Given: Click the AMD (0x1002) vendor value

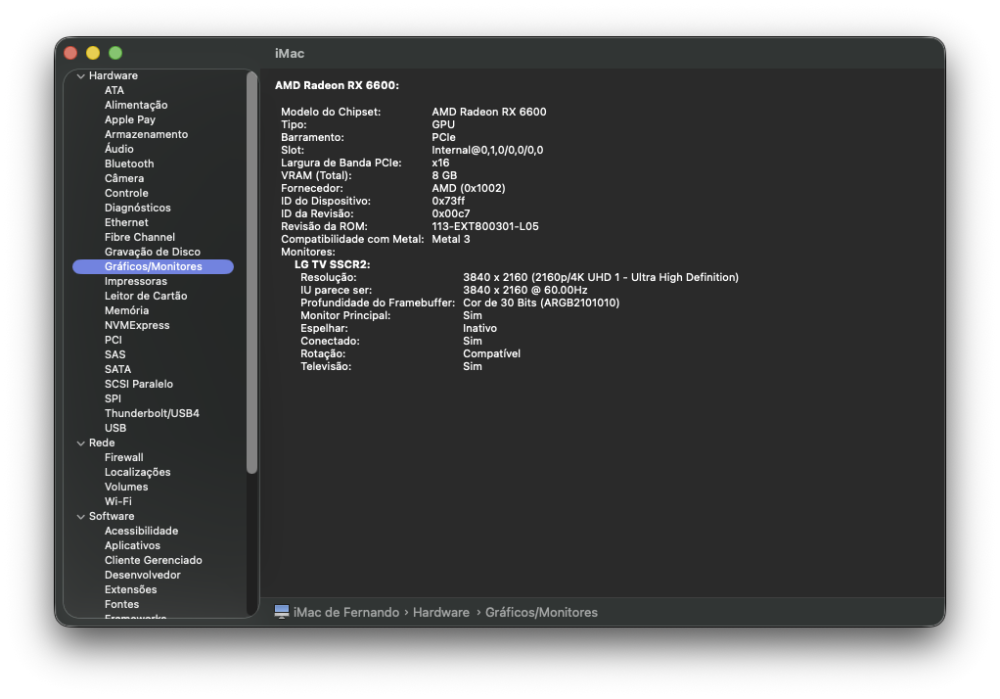Looking at the screenshot, I should (x=469, y=188).
